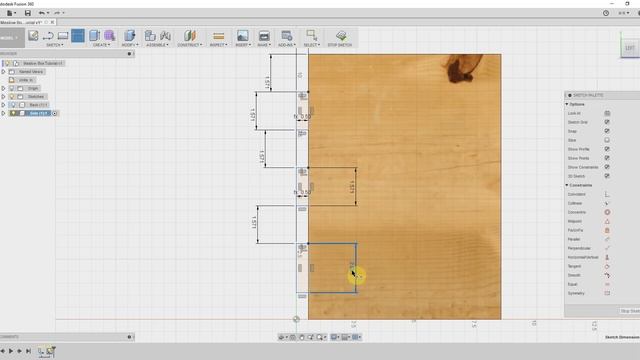
Task: Click the Redo arrow icon
Action: click(x=57, y=13)
